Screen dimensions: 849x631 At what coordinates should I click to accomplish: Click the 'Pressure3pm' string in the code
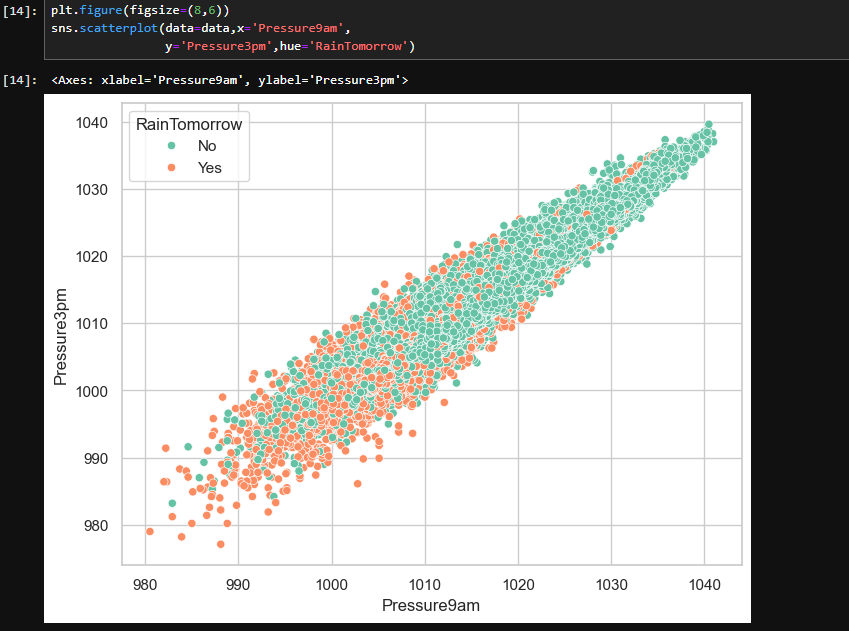point(226,46)
